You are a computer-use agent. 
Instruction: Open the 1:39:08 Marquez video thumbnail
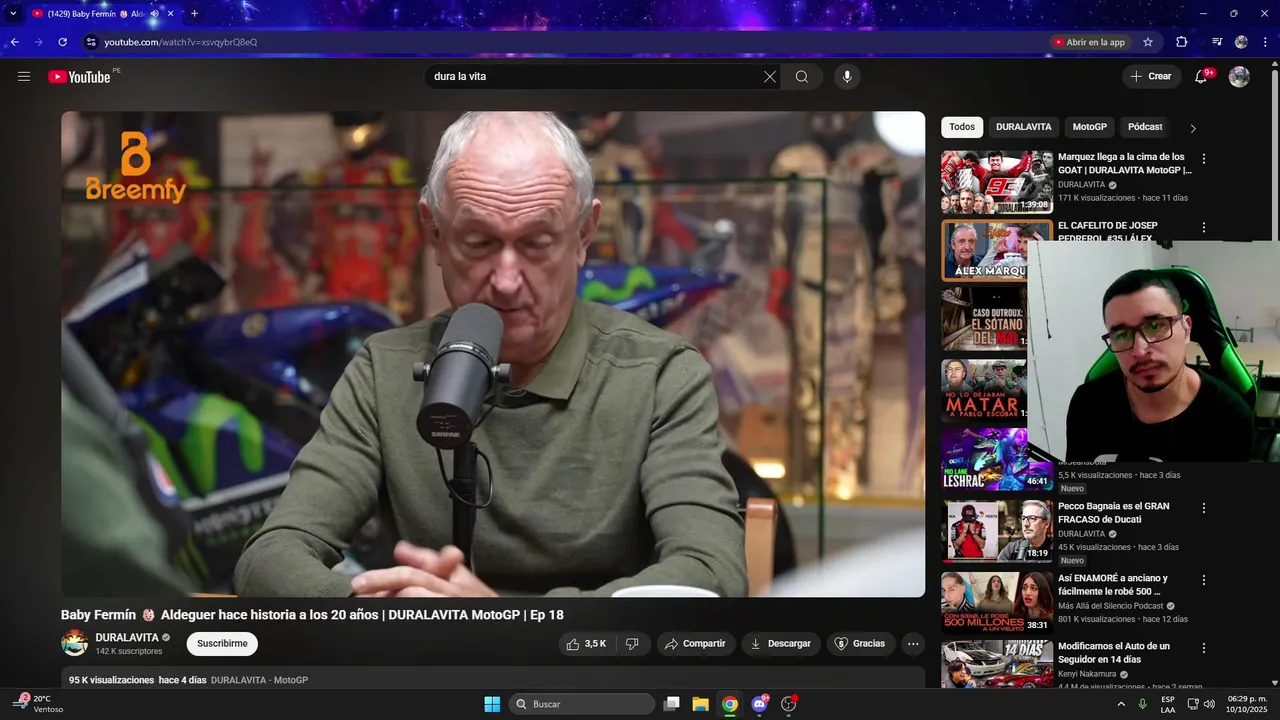point(997,182)
